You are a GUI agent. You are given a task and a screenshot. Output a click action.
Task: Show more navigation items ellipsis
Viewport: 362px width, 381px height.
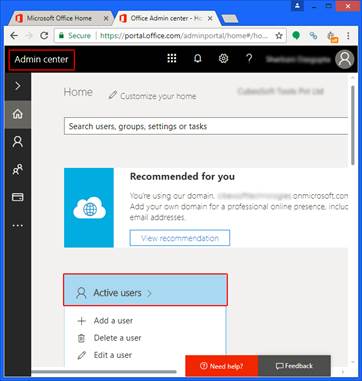(x=18, y=226)
